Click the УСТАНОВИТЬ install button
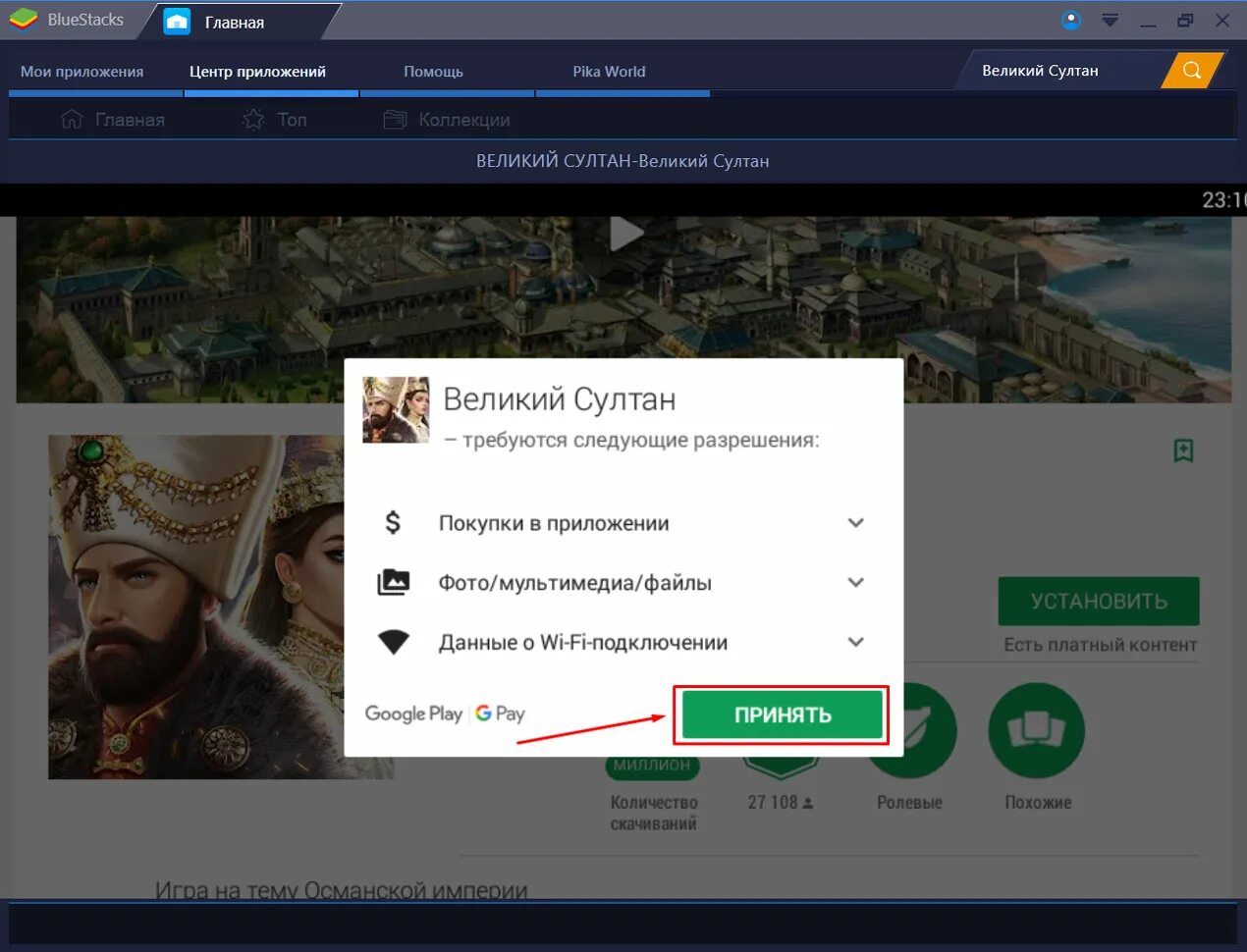 pyautogui.click(x=1099, y=601)
